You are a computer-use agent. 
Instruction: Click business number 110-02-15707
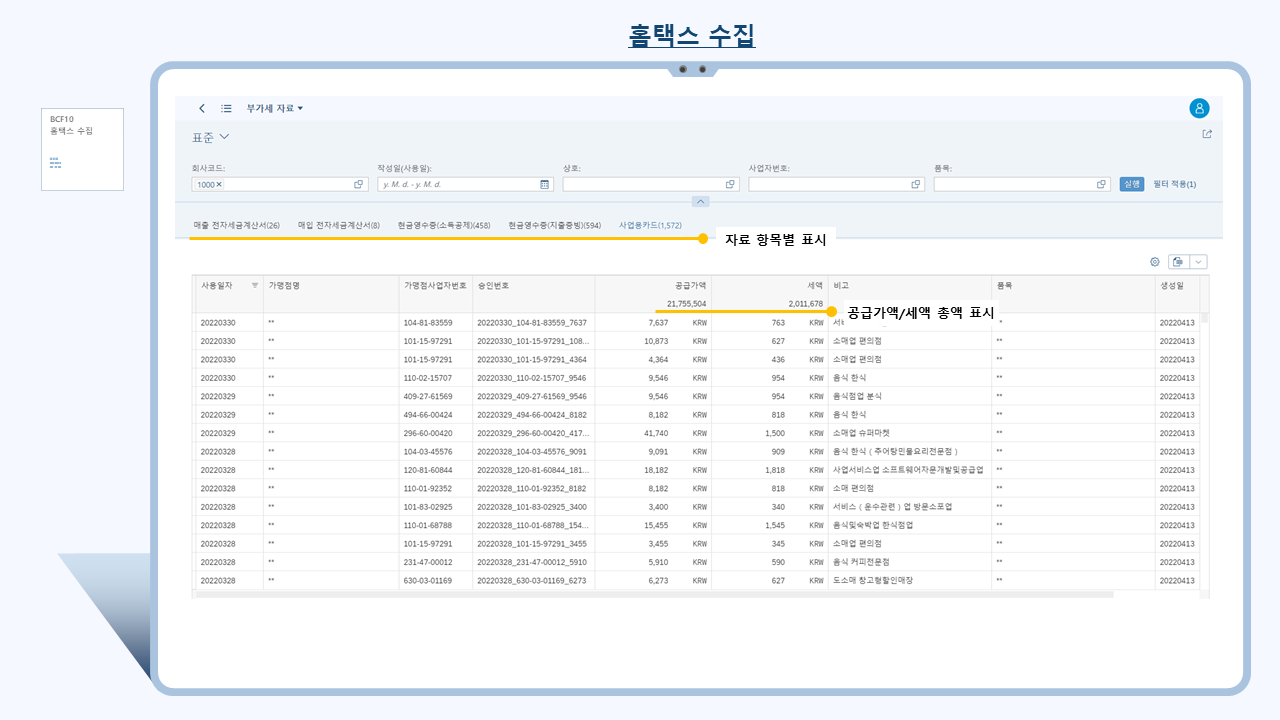(428, 378)
